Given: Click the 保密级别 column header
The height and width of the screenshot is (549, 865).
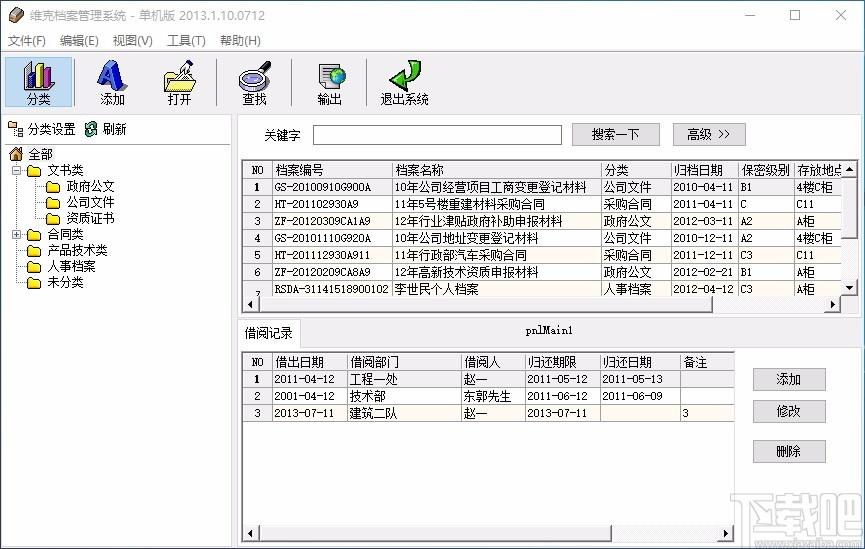Looking at the screenshot, I should coord(766,170).
